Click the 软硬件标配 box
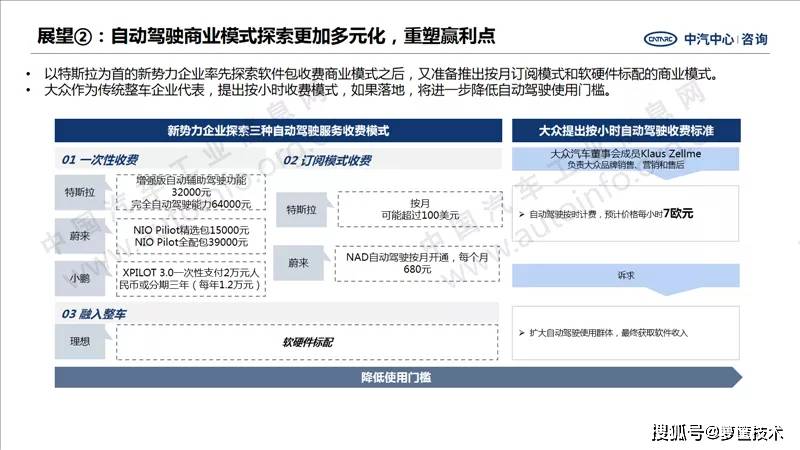Viewport: 800px width, 450px height. pos(307,342)
